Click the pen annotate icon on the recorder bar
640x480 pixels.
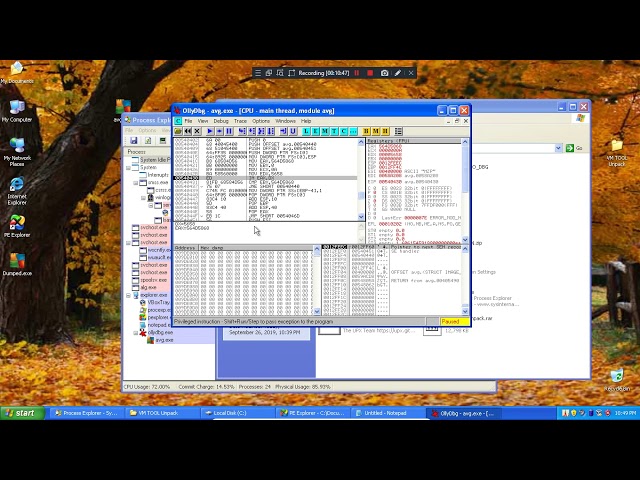(398, 73)
